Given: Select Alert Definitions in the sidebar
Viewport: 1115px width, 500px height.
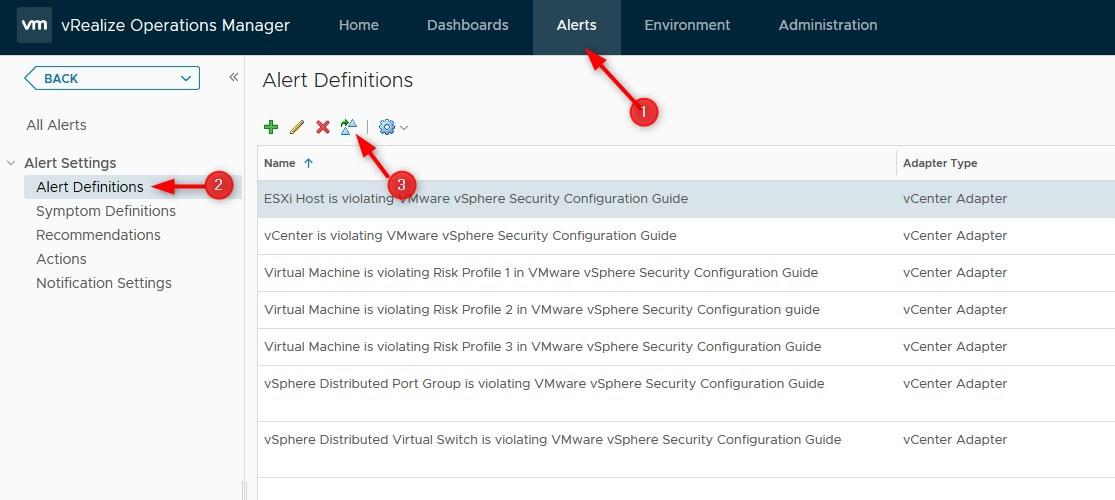Looking at the screenshot, I should pyautogui.click(x=90, y=187).
